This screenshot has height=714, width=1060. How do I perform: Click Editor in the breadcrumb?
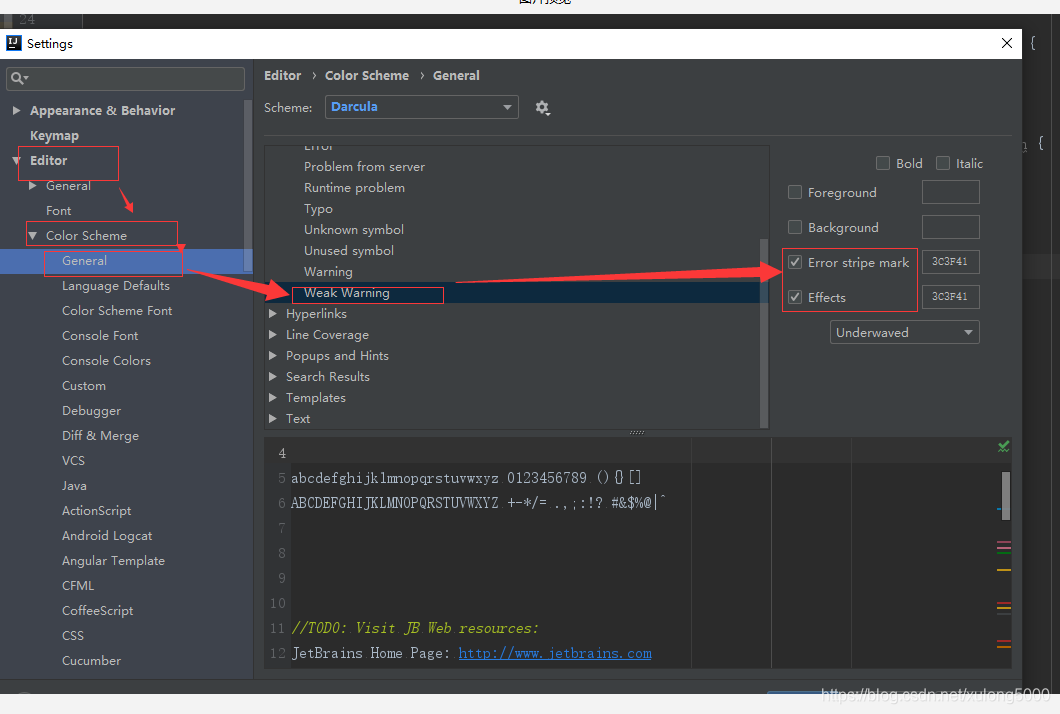(283, 76)
